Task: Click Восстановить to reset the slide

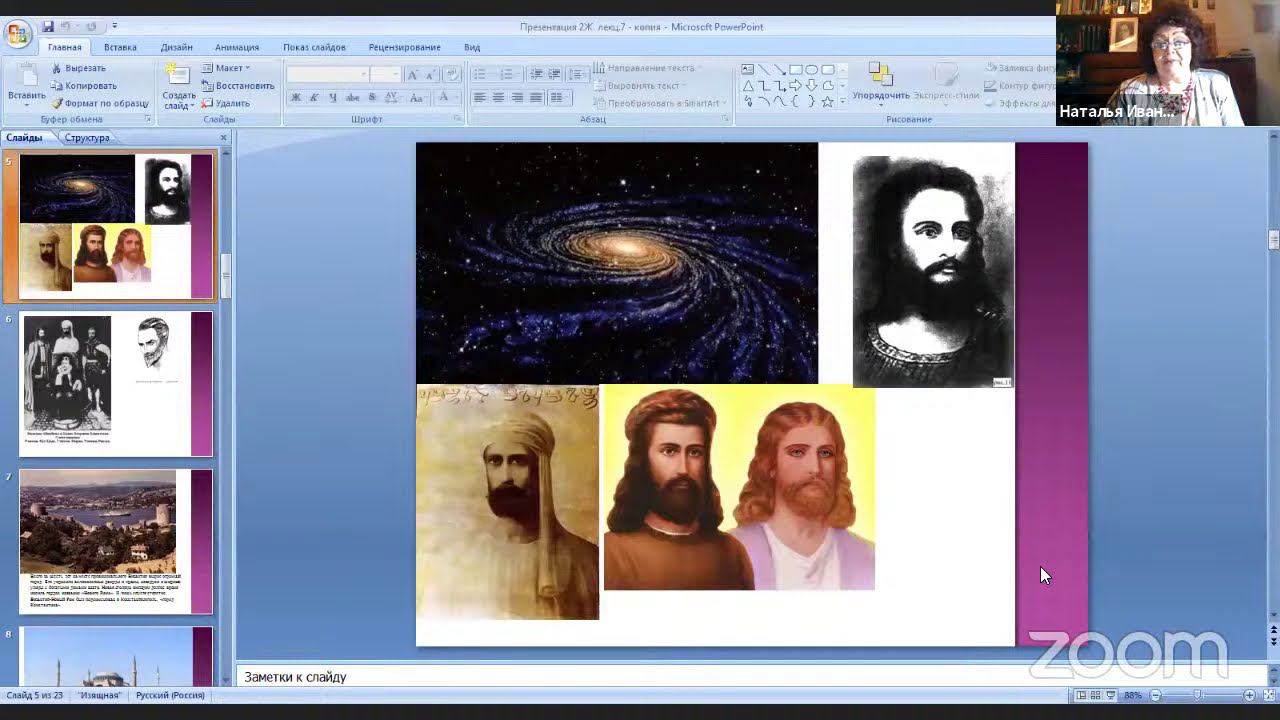Action: pyautogui.click(x=238, y=86)
